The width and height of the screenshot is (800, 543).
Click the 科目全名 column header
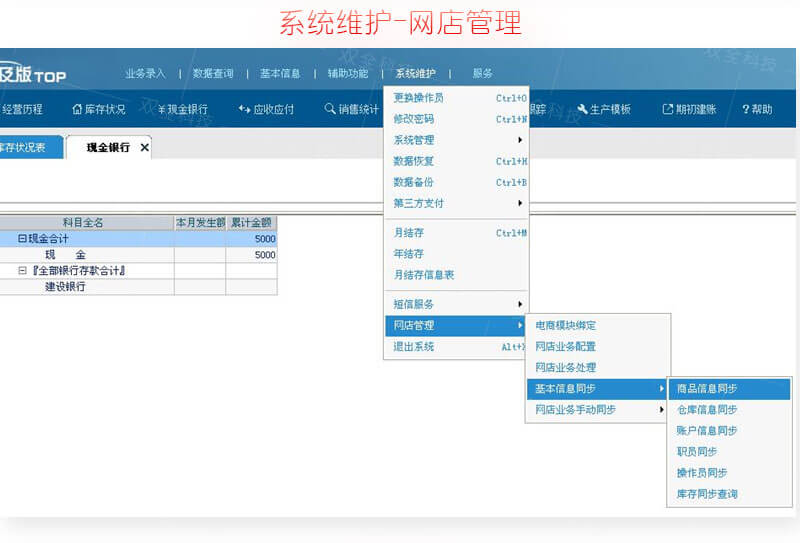click(x=87, y=223)
